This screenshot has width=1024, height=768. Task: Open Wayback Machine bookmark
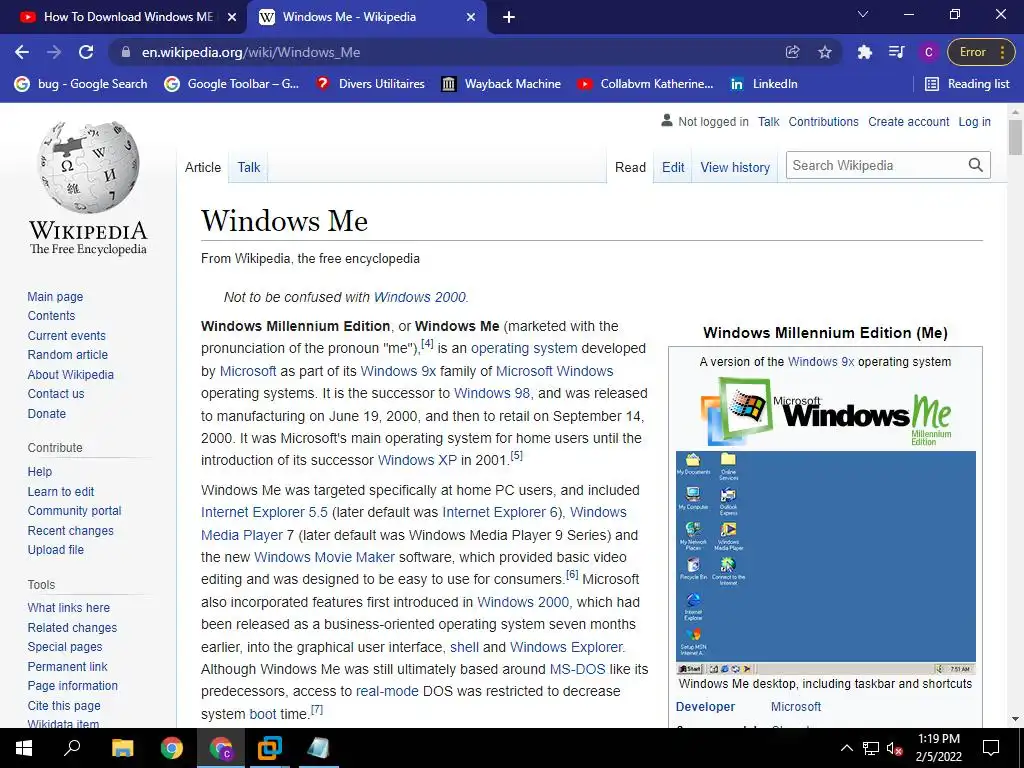click(x=502, y=84)
